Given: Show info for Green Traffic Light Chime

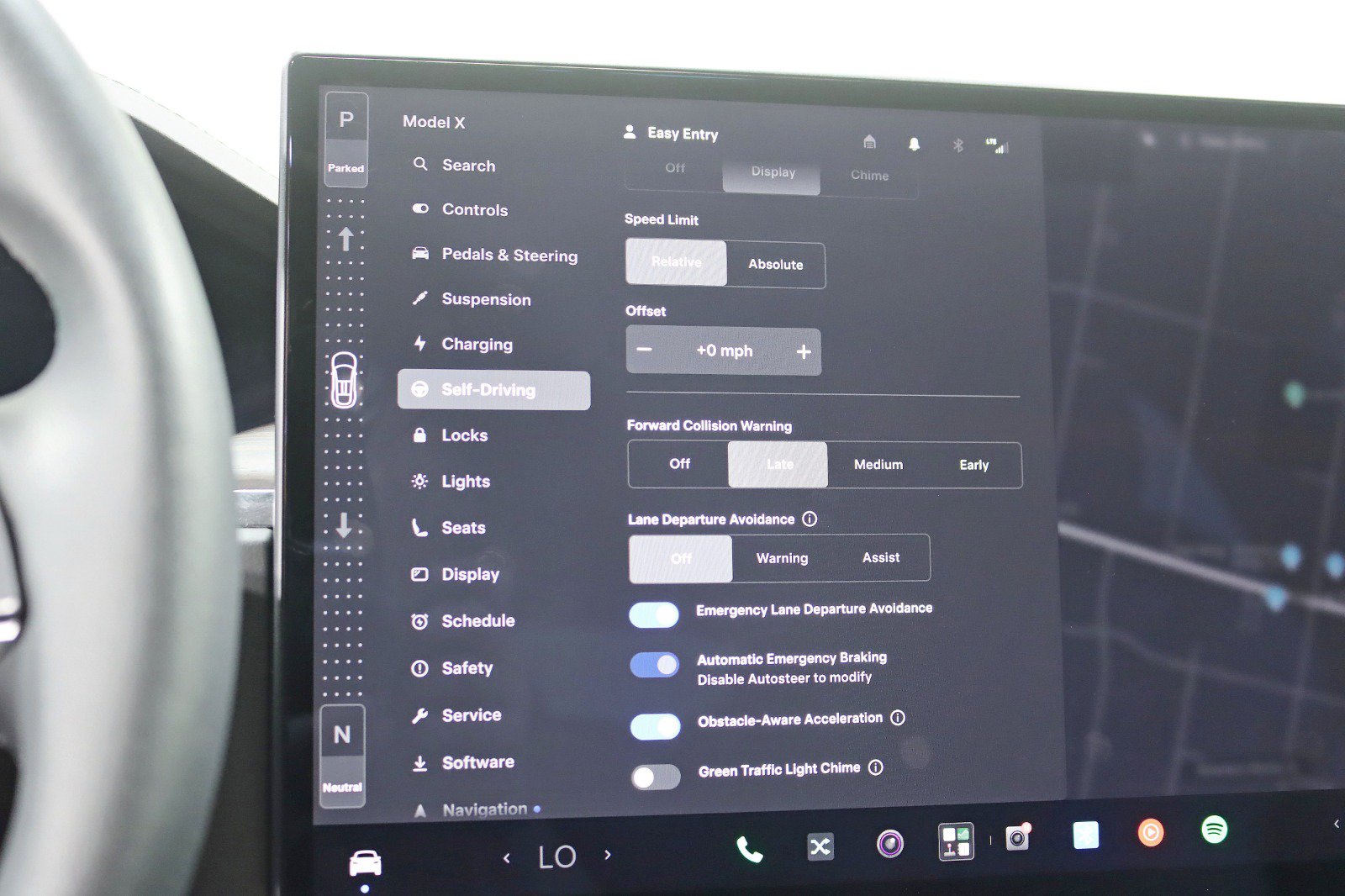Looking at the screenshot, I should pyautogui.click(x=876, y=767).
